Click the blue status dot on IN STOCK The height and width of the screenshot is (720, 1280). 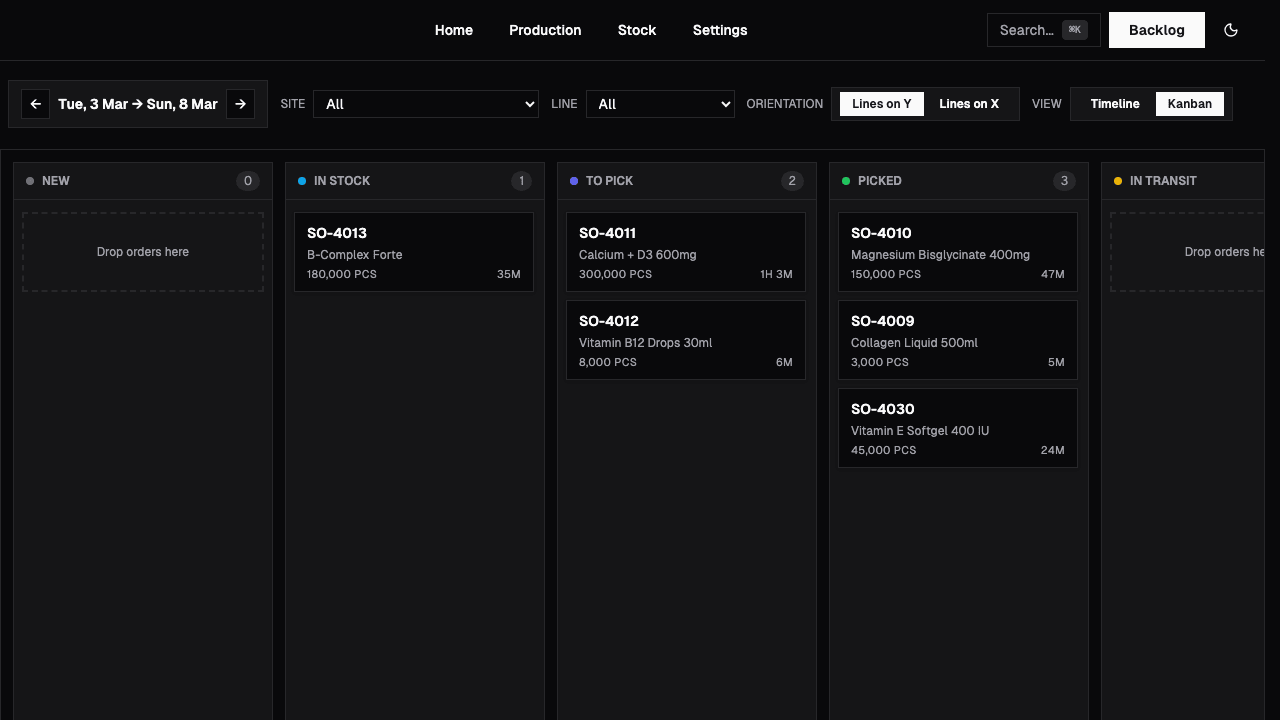point(302,181)
